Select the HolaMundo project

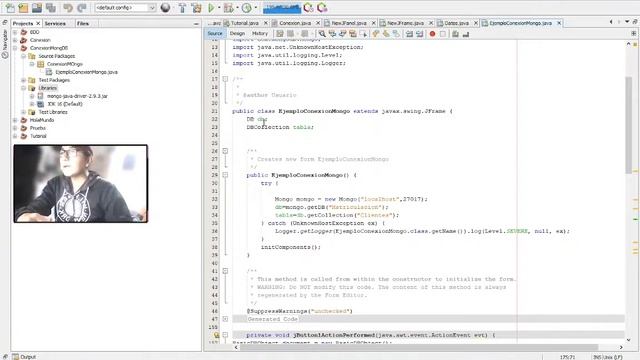click(42, 120)
